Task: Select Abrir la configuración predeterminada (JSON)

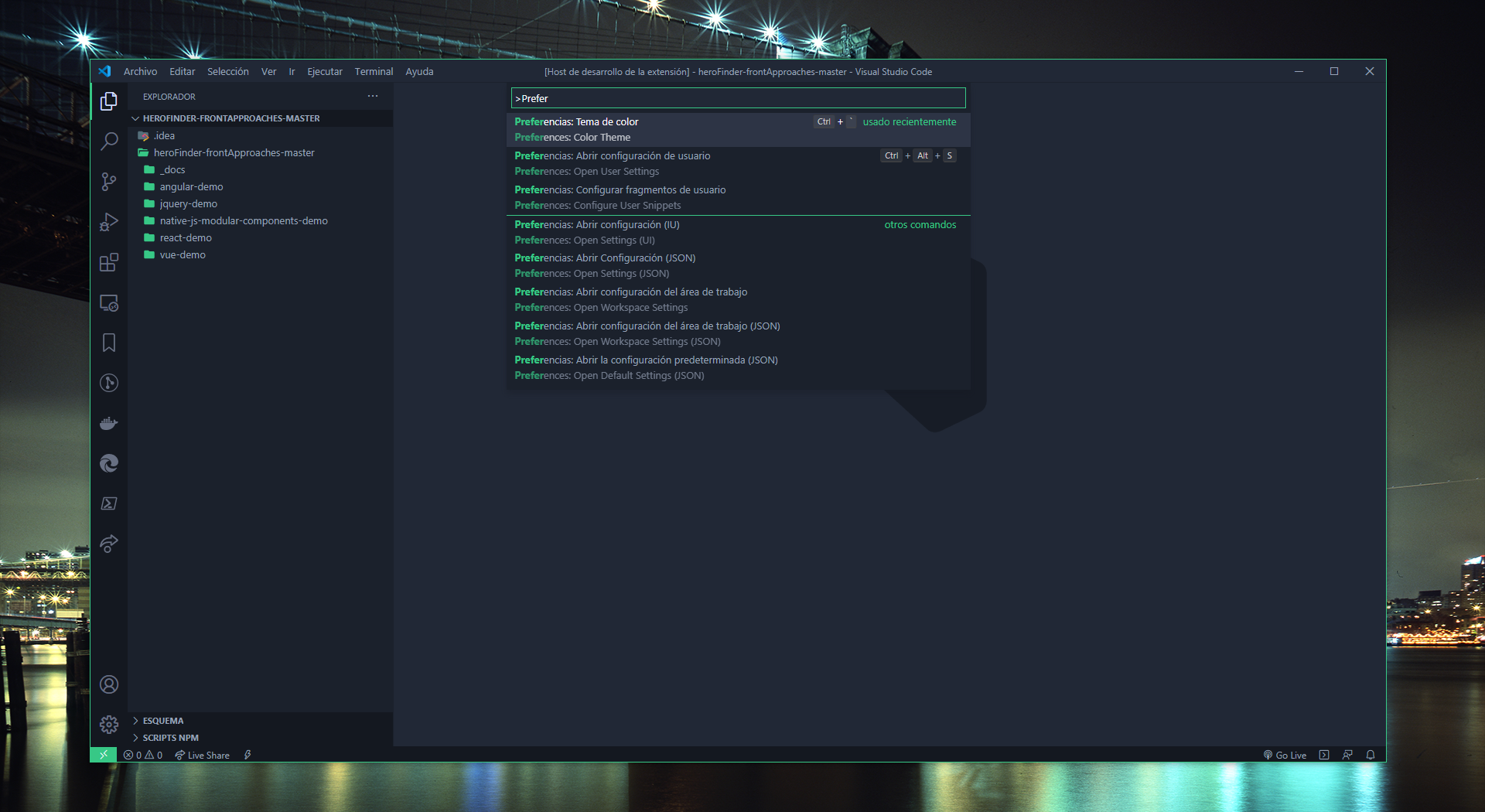Action: pos(738,367)
